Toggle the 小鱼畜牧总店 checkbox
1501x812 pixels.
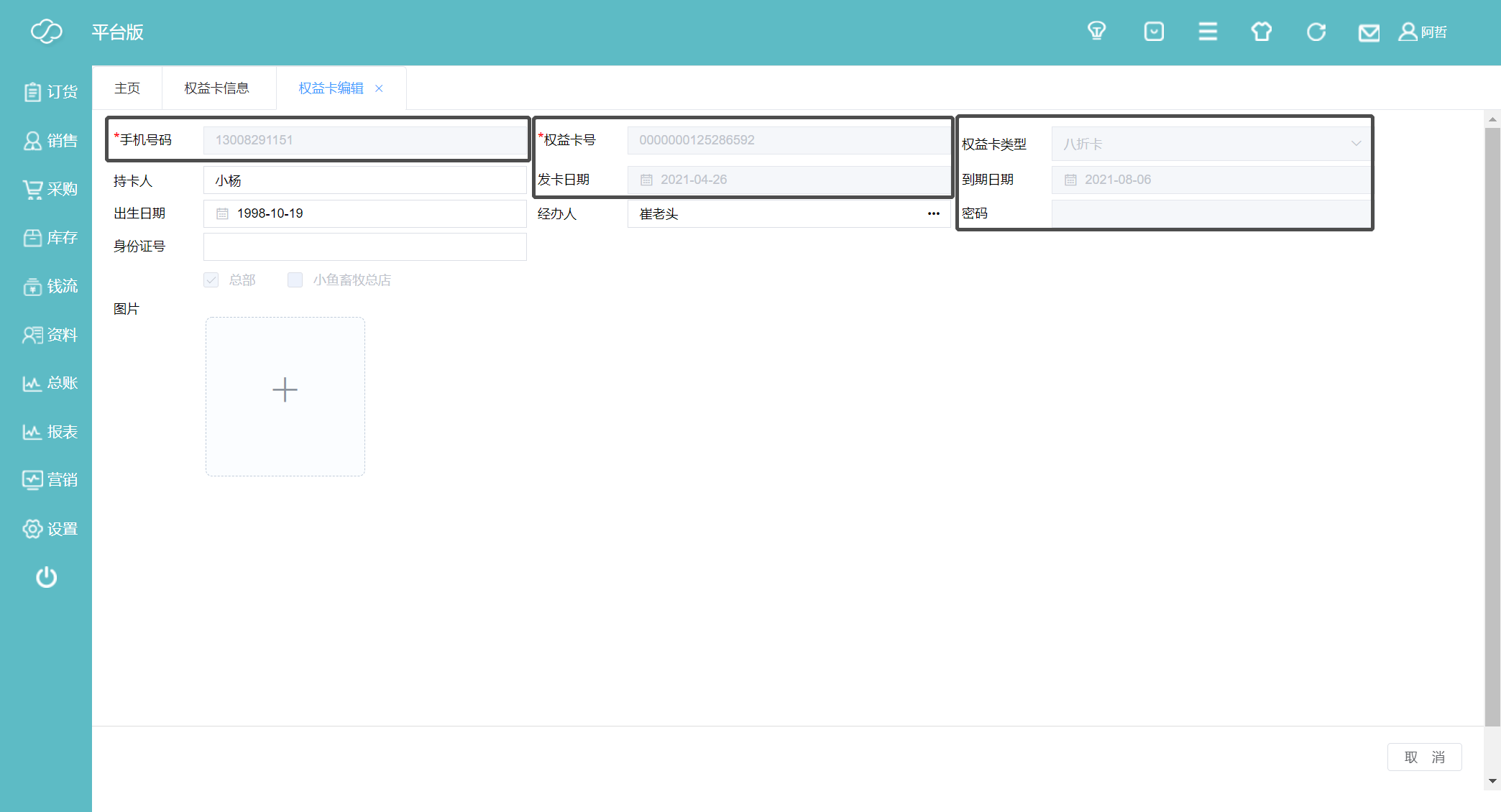point(295,280)
